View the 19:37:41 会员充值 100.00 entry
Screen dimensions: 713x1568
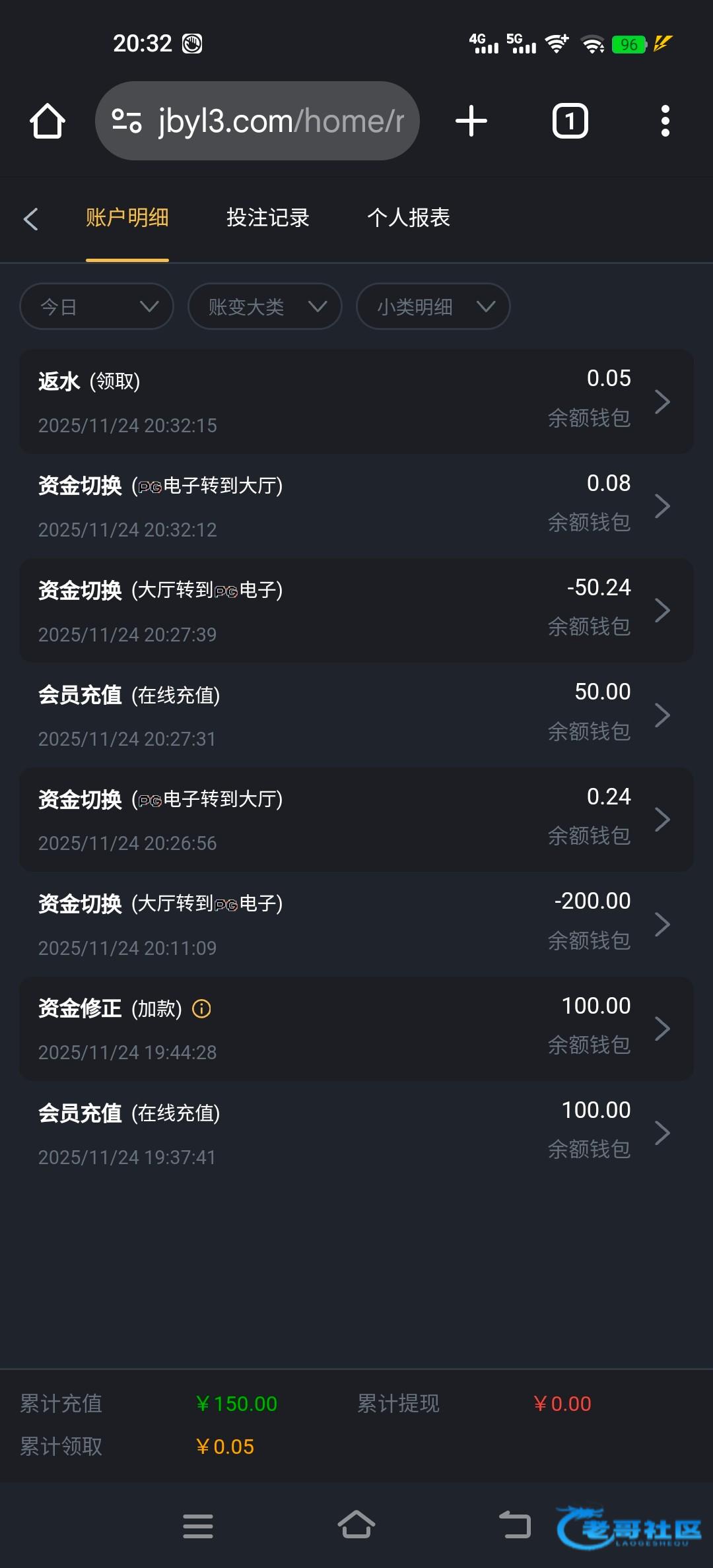[x=356, y=1132]
